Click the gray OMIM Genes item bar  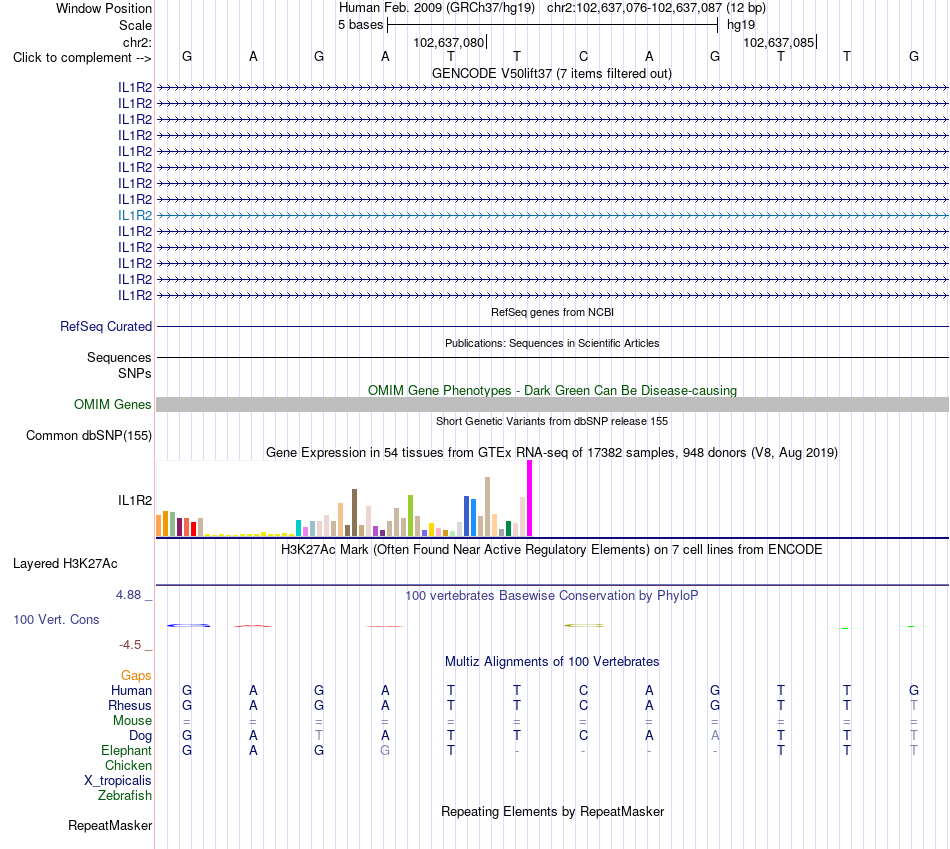click(x=552, y=404)
